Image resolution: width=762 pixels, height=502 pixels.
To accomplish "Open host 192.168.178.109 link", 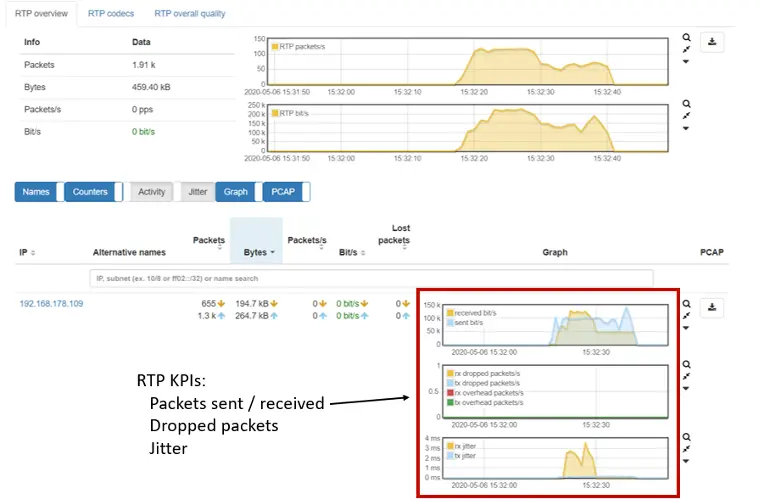I will pos(52,304).
